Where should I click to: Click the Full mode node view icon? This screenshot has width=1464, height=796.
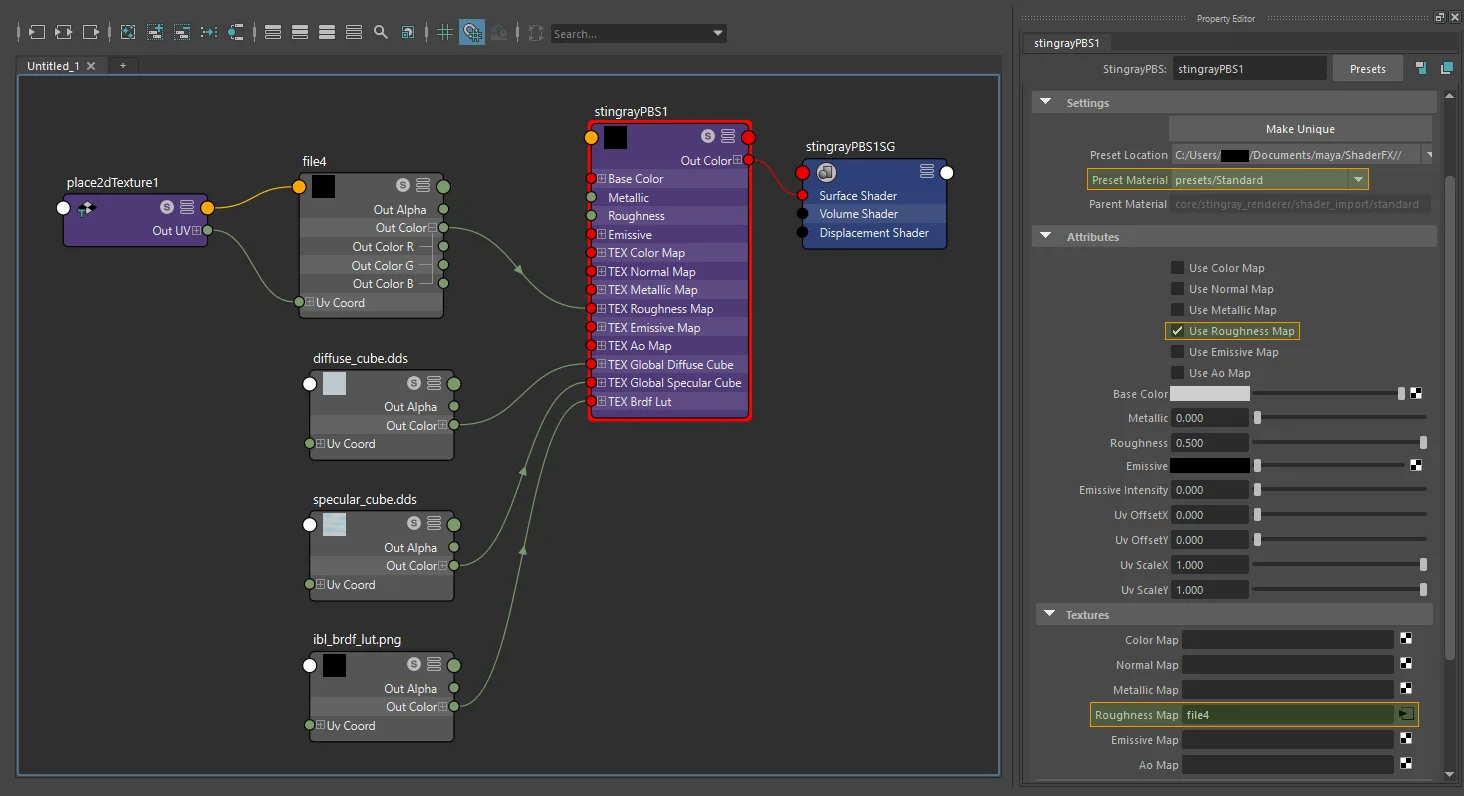[327, 33]
